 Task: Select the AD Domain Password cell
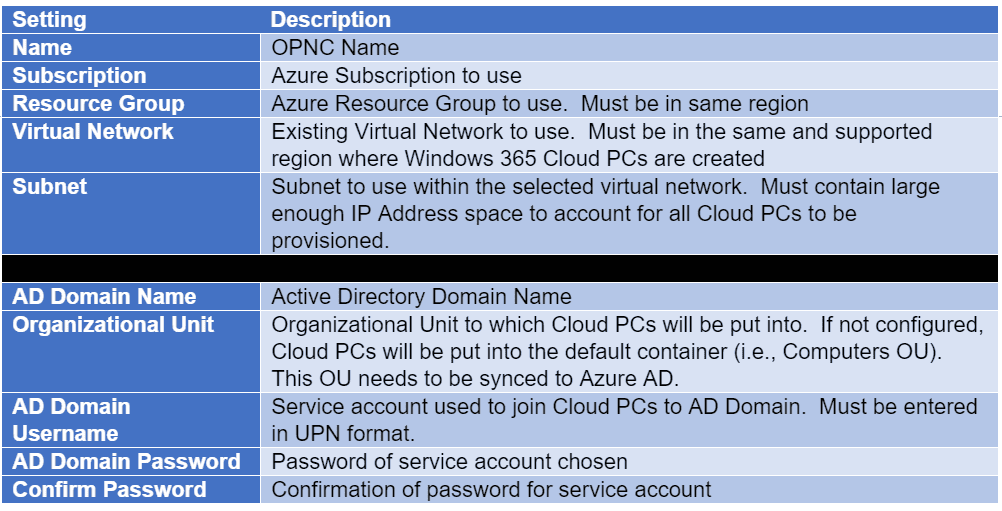(131, 461)
